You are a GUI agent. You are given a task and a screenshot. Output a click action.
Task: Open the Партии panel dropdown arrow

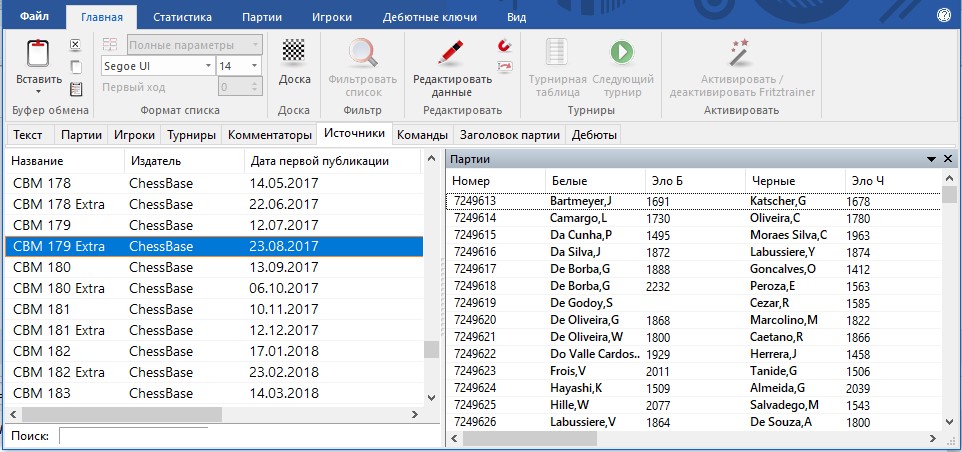click(x=932, y=160)
